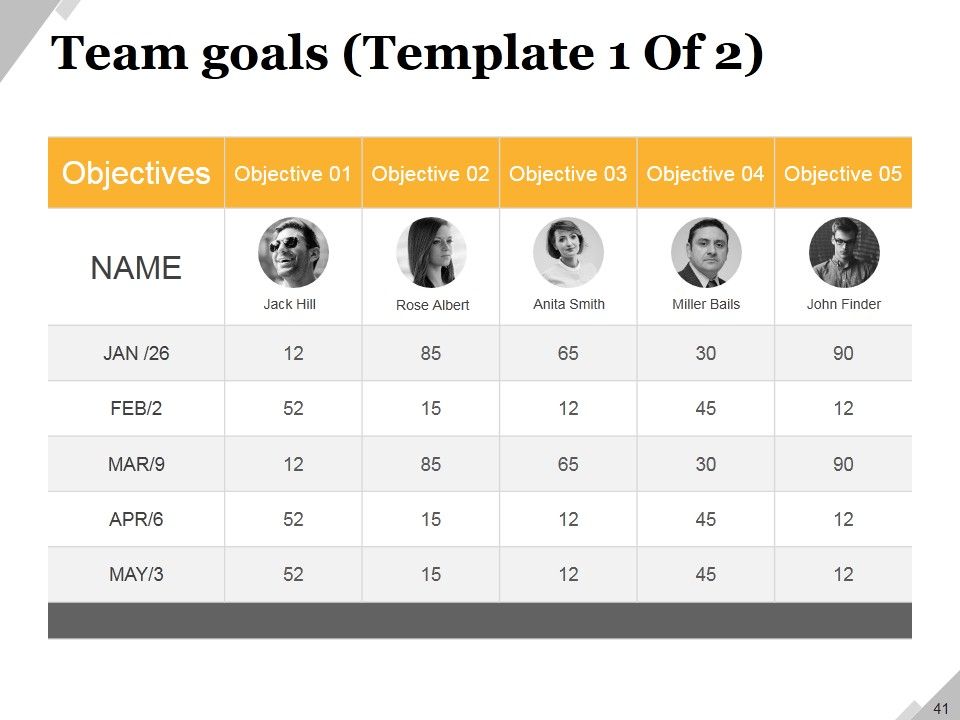Image resolution: width=960 pixels, height=720 pixels.
Task: Select Rose Albert's circular portrait
Action: [431, 252]
